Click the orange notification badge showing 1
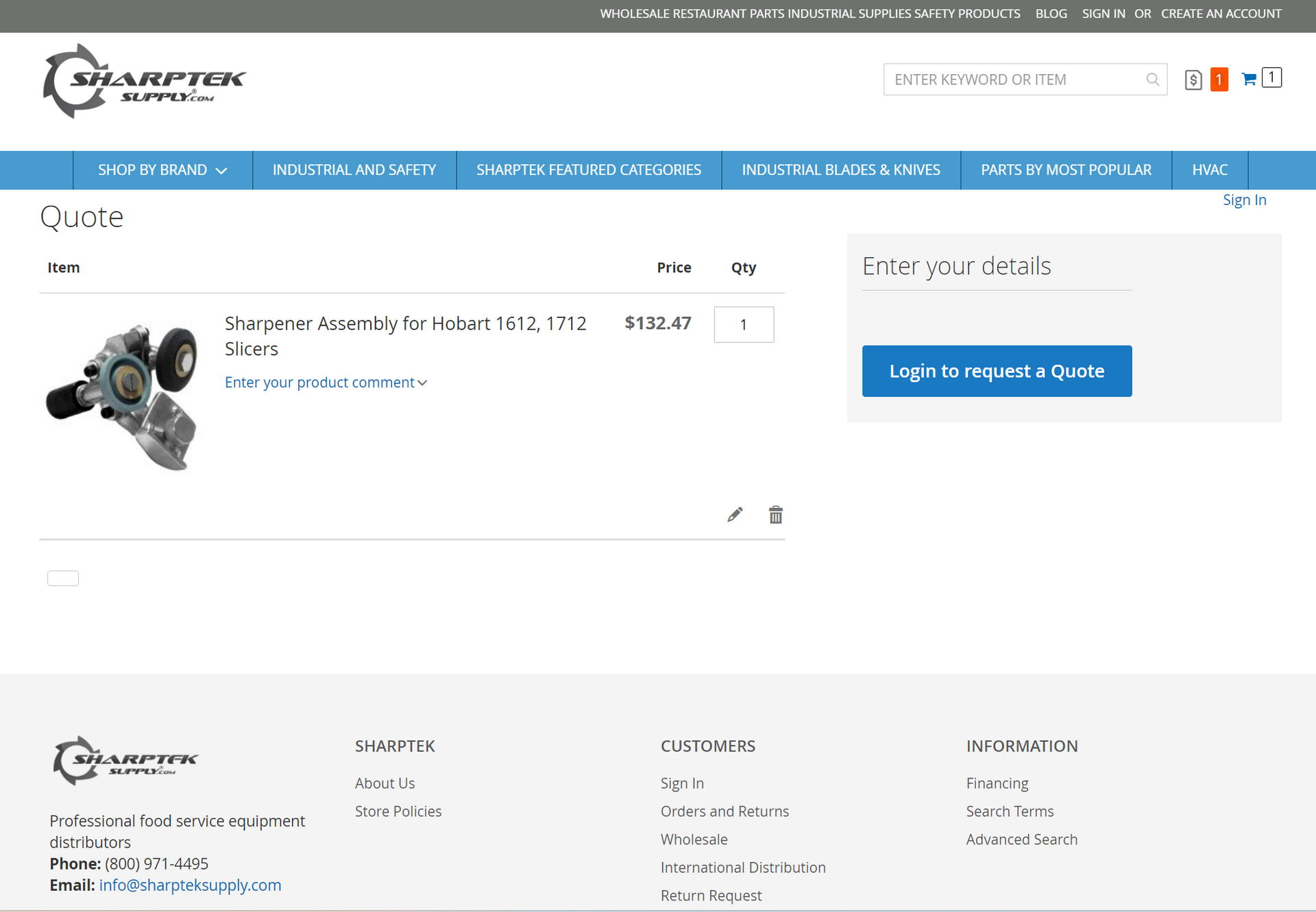This screenshot has height=912, width=1316. (1219, 80)
